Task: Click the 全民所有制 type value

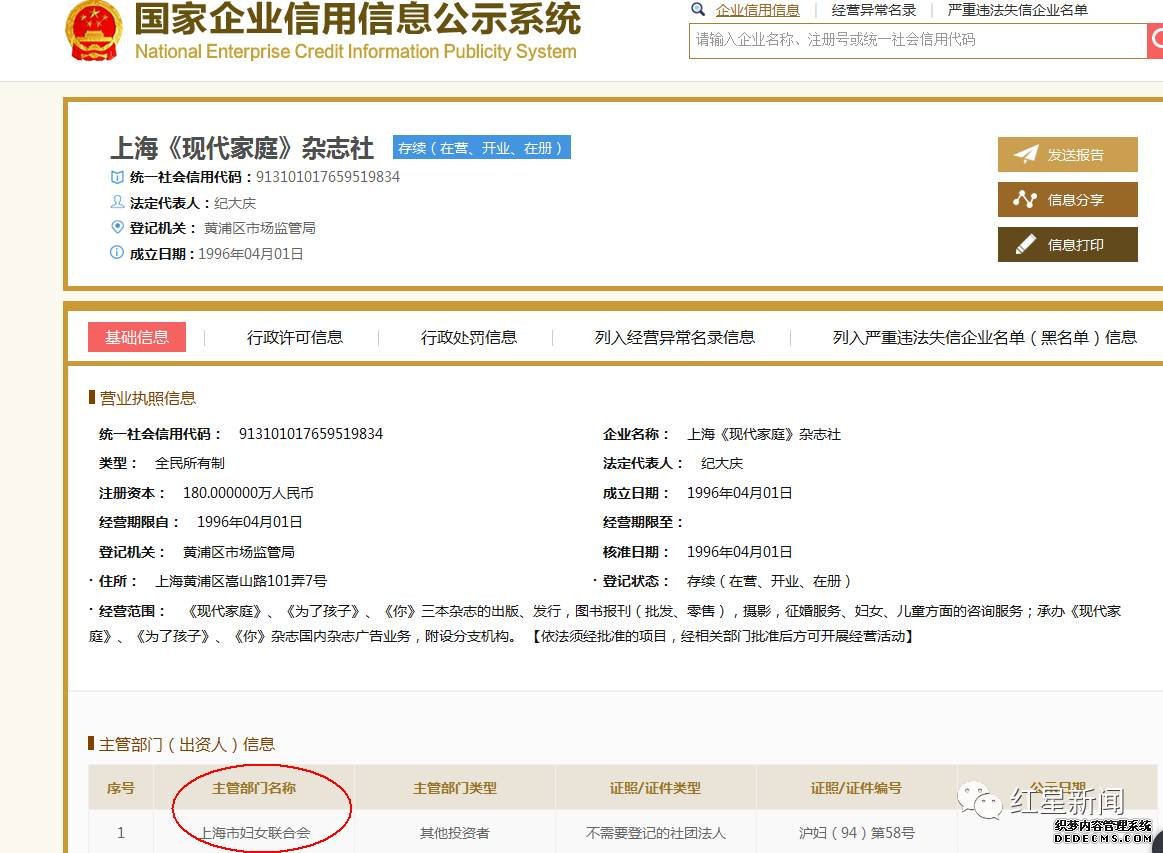Action: [x=190, y=464]
